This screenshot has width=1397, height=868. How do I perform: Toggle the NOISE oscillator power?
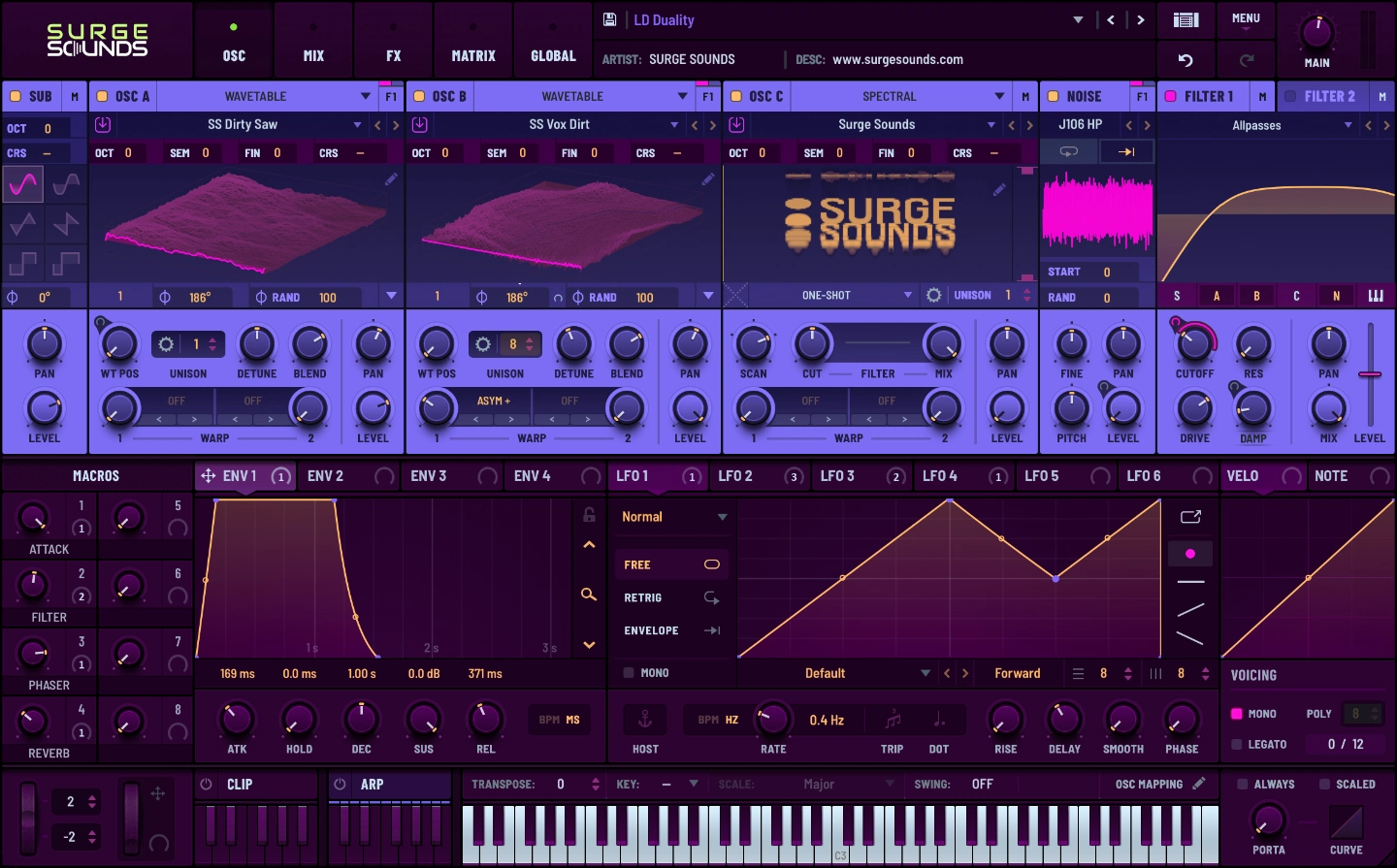[x=1054, y=96]
